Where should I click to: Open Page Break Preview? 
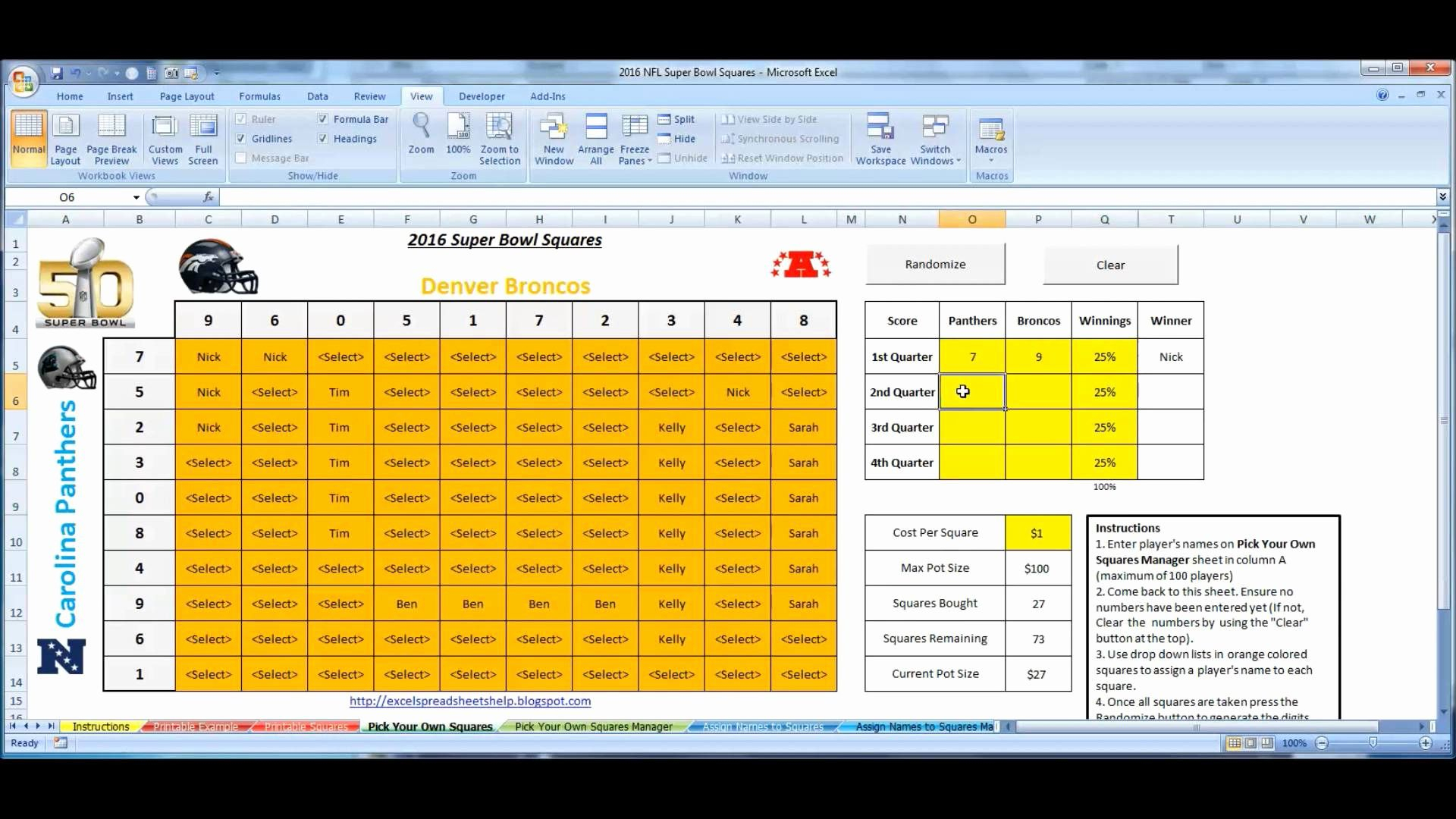click(x=111, y=138)
